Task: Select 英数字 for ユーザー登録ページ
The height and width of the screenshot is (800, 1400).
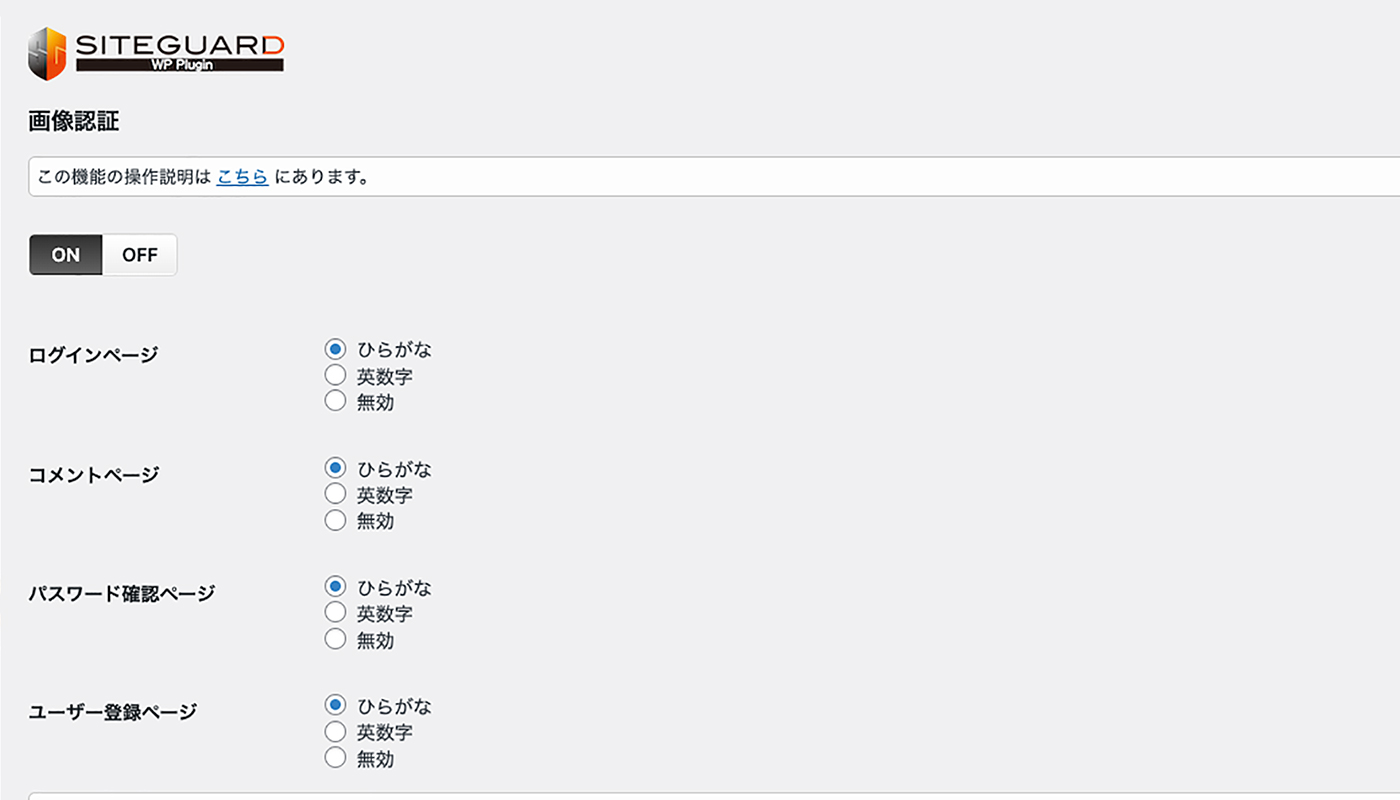Action: (x=335, y=732)
